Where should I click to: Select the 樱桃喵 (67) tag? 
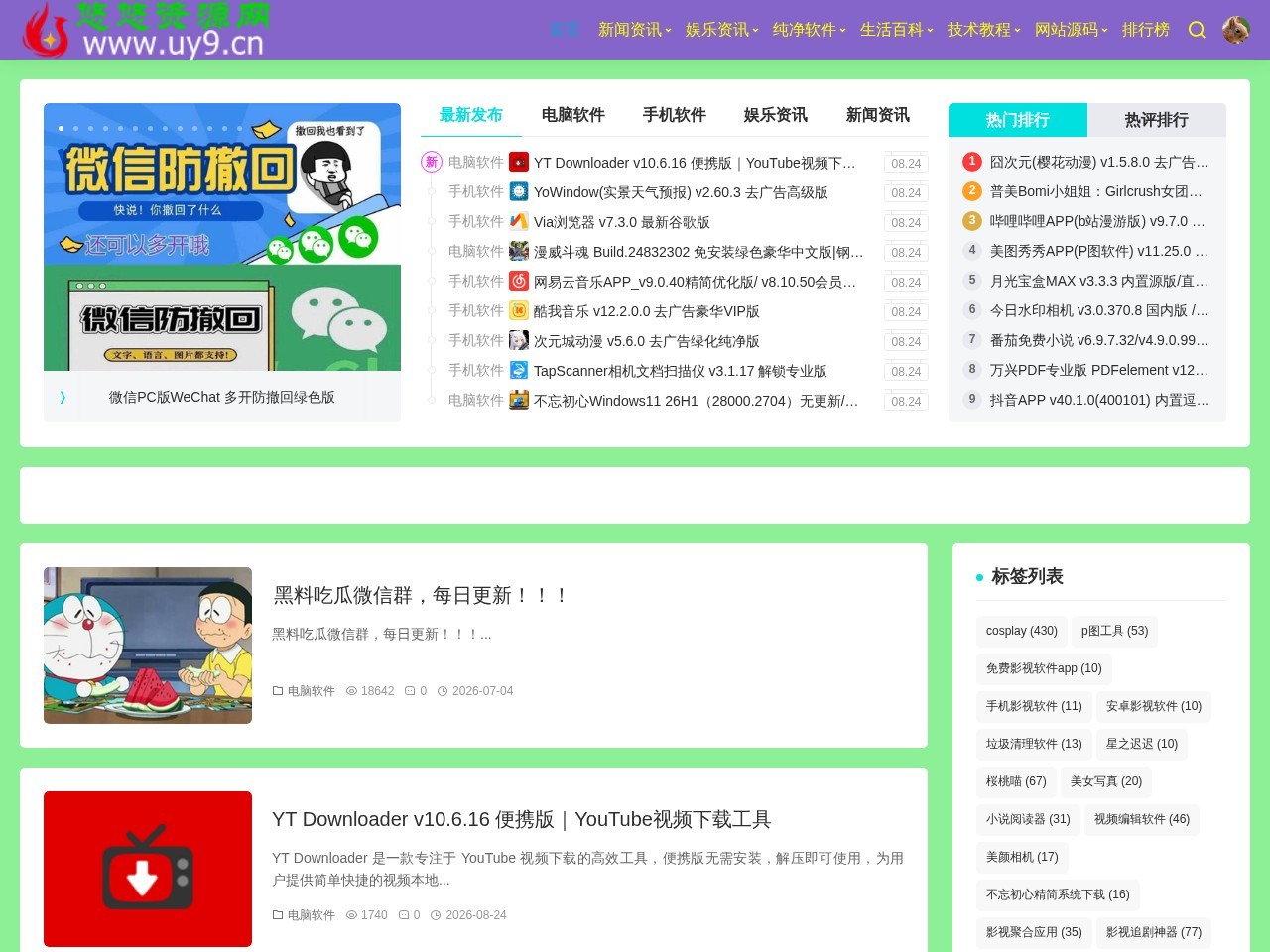[x=1016, y=781]
